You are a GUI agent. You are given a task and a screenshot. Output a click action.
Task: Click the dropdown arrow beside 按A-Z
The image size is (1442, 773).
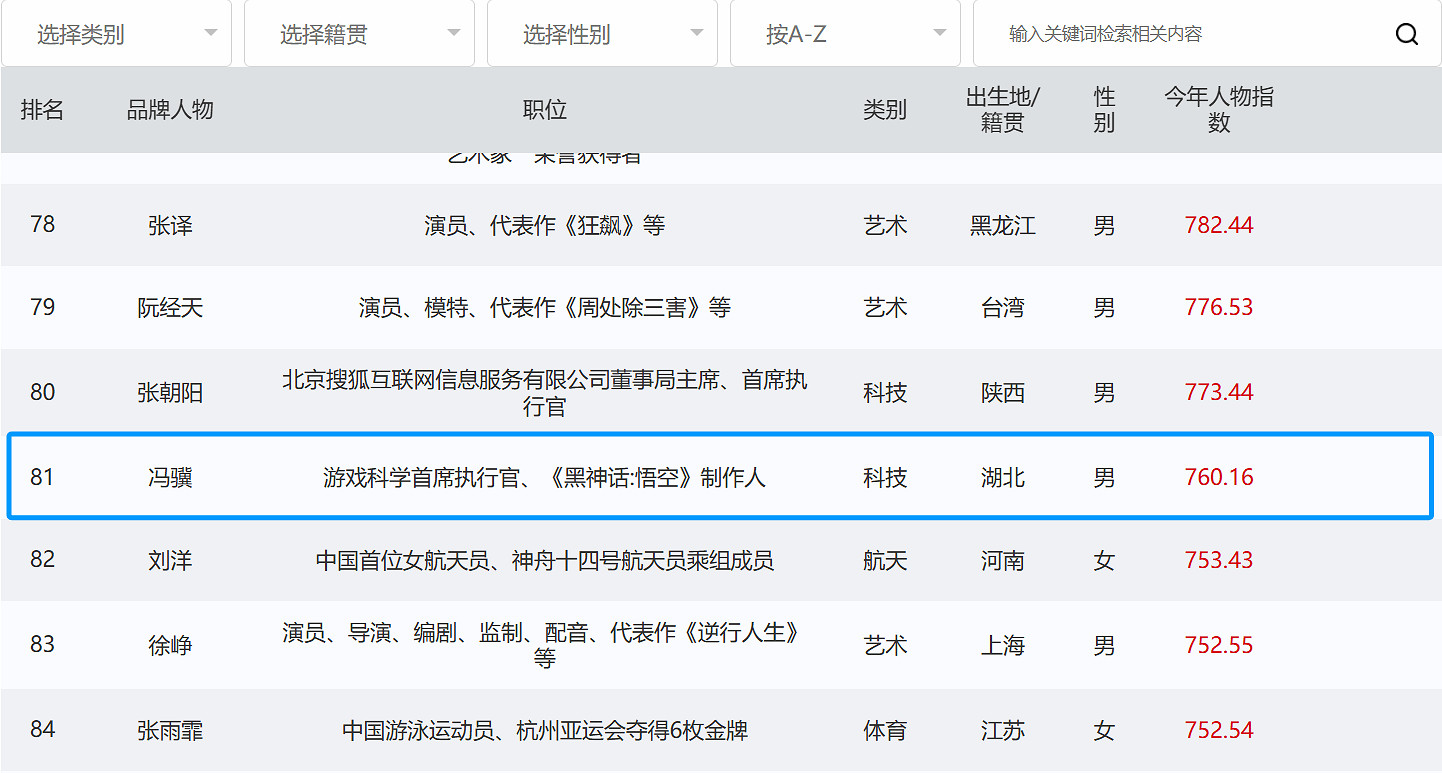click(x=938, y=33)
